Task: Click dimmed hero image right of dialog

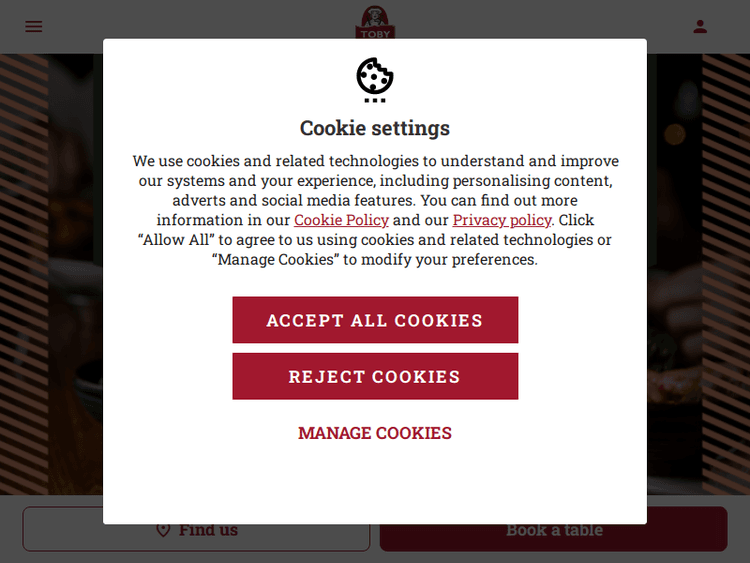Action: [x=674, y=274]
